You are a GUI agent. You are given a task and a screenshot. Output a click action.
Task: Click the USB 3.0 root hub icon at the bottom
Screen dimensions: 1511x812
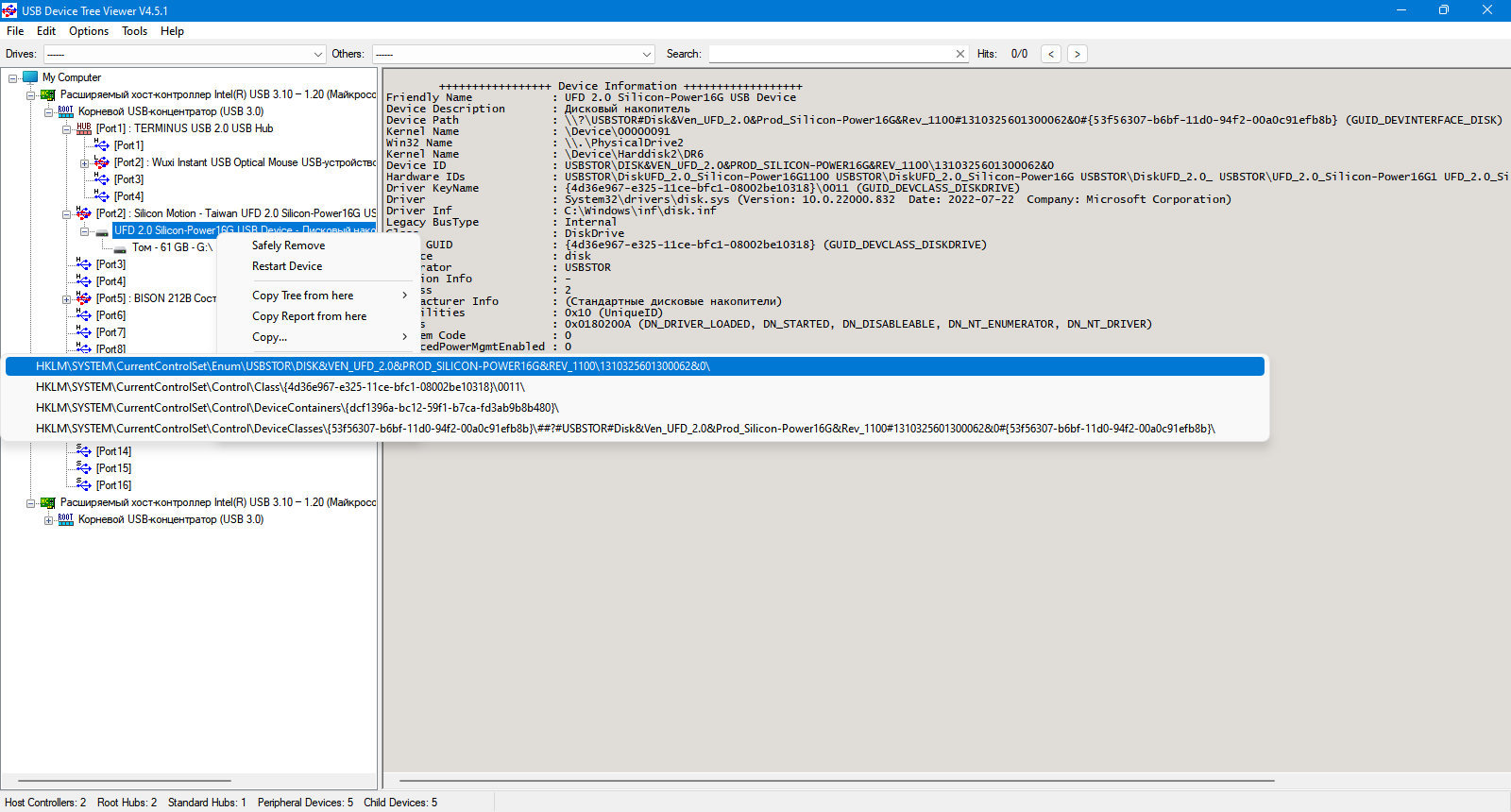pyautogui.click(x=66, y=519)
